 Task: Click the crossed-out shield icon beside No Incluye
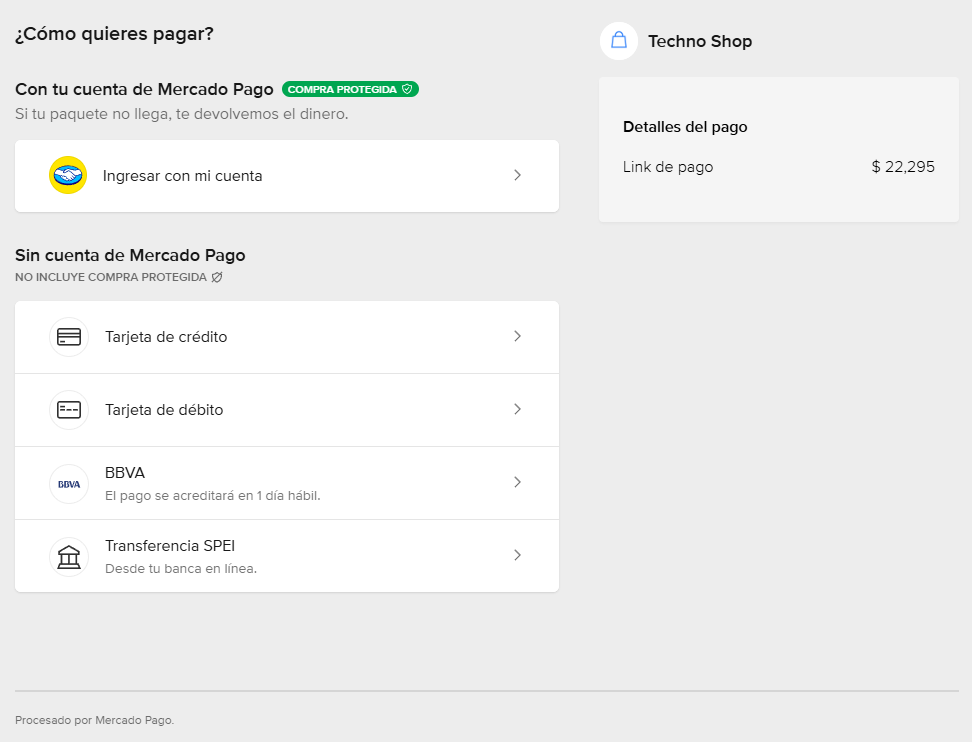pyautogui.click(x=217, y=277)
